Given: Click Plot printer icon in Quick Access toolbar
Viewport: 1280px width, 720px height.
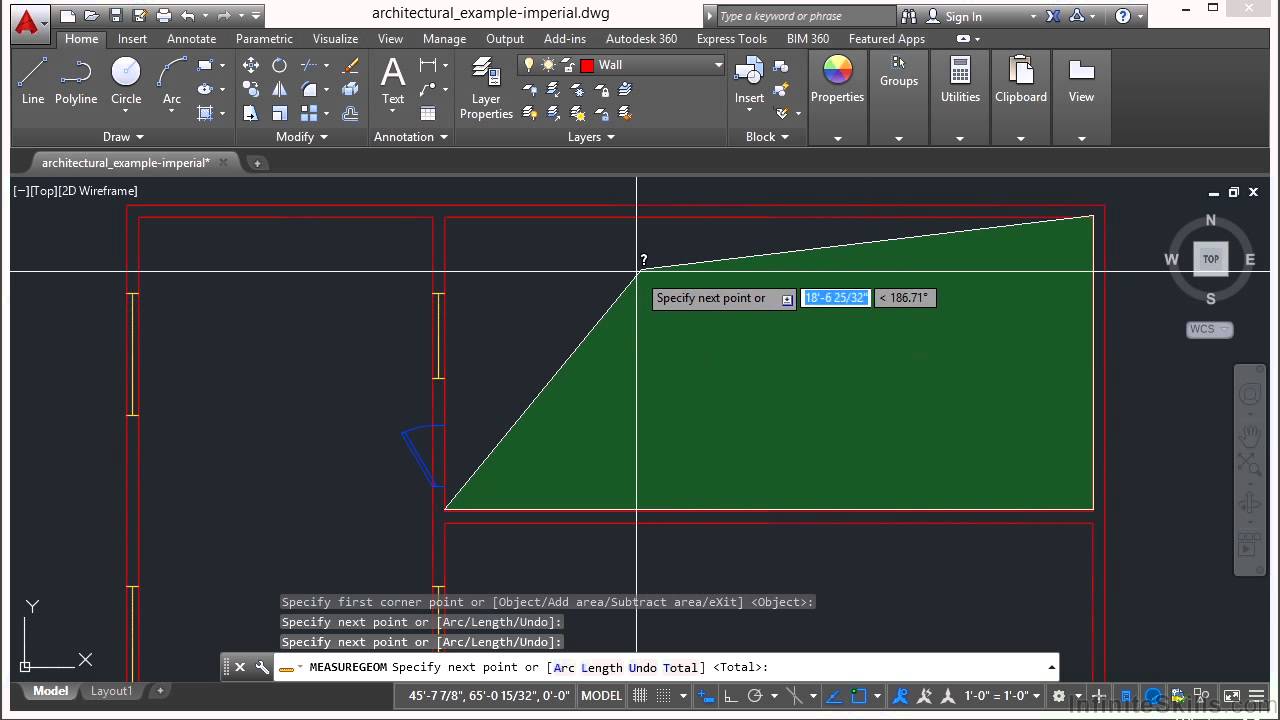Looking at the screenshot, I should [162, 15].
